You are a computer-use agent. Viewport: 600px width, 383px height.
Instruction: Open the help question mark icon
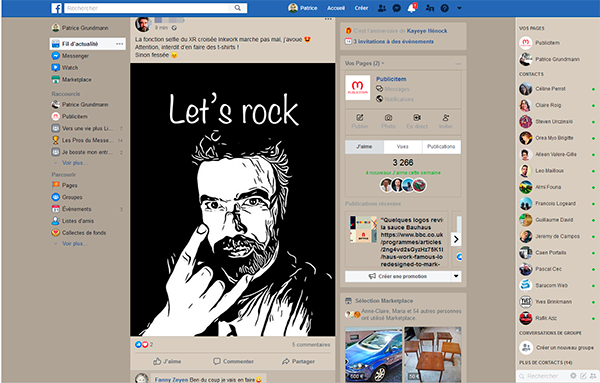(x=444, y=8)
